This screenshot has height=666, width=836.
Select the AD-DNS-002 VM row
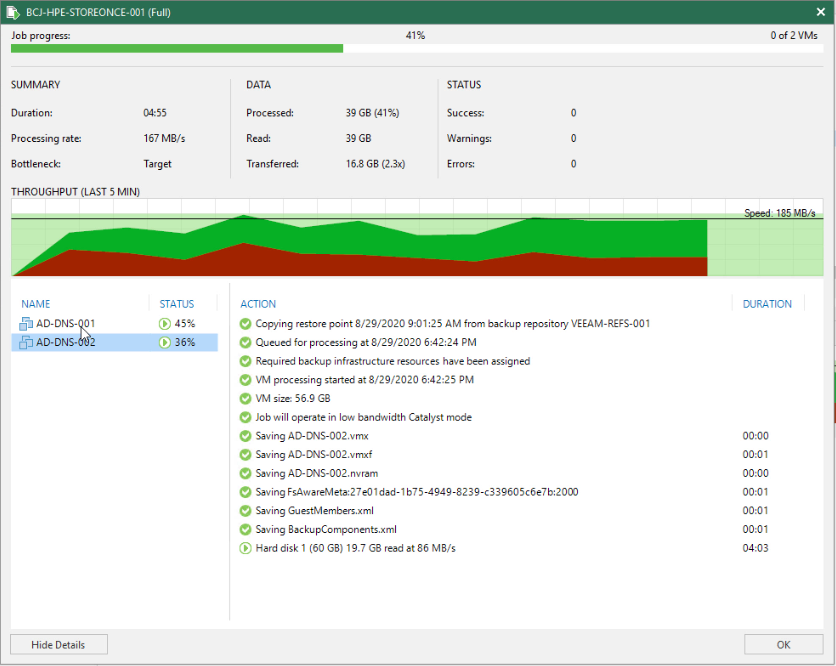114,342
